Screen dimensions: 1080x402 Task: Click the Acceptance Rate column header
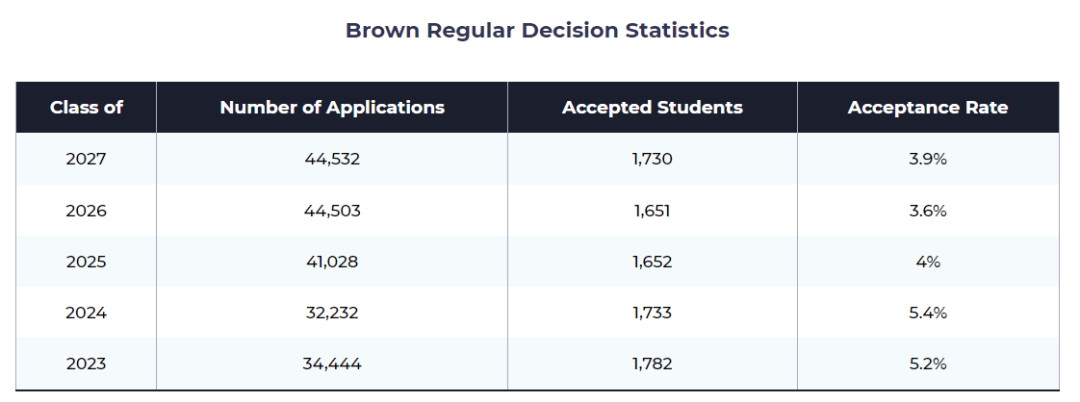click(x=927, y=108)
